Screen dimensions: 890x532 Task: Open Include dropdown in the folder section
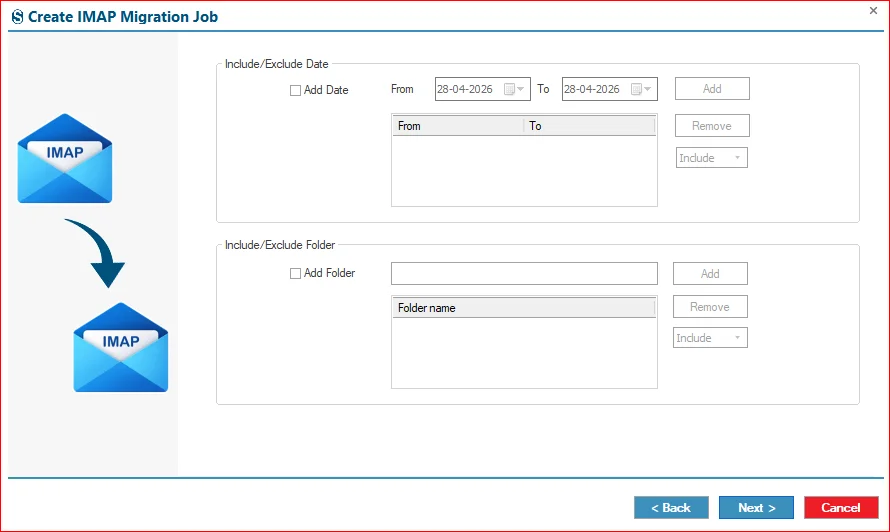(x=710, y=338)
